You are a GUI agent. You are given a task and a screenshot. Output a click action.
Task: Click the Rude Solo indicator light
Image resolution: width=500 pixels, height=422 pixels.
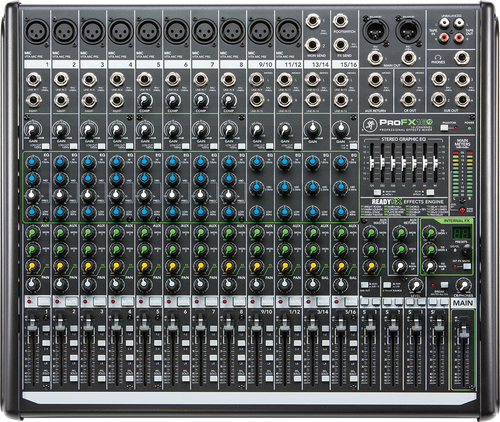click(x=462, y=210)
